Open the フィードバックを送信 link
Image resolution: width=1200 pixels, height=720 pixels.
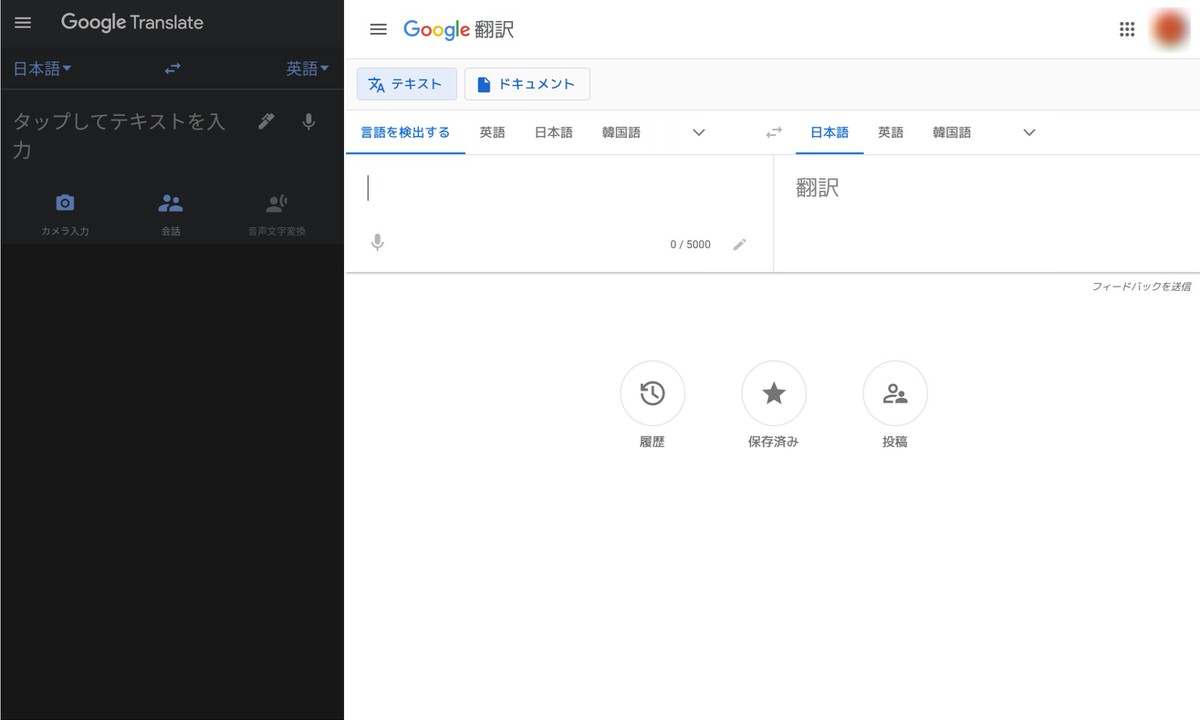1141,286
